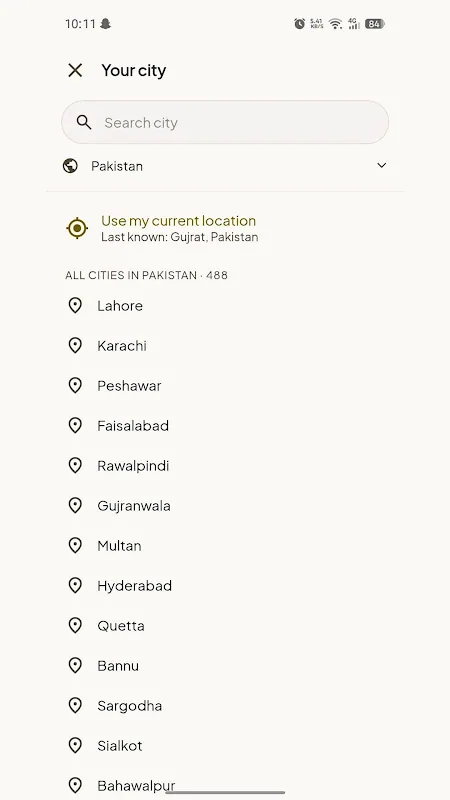Focus the Search city field

(225, 122)
